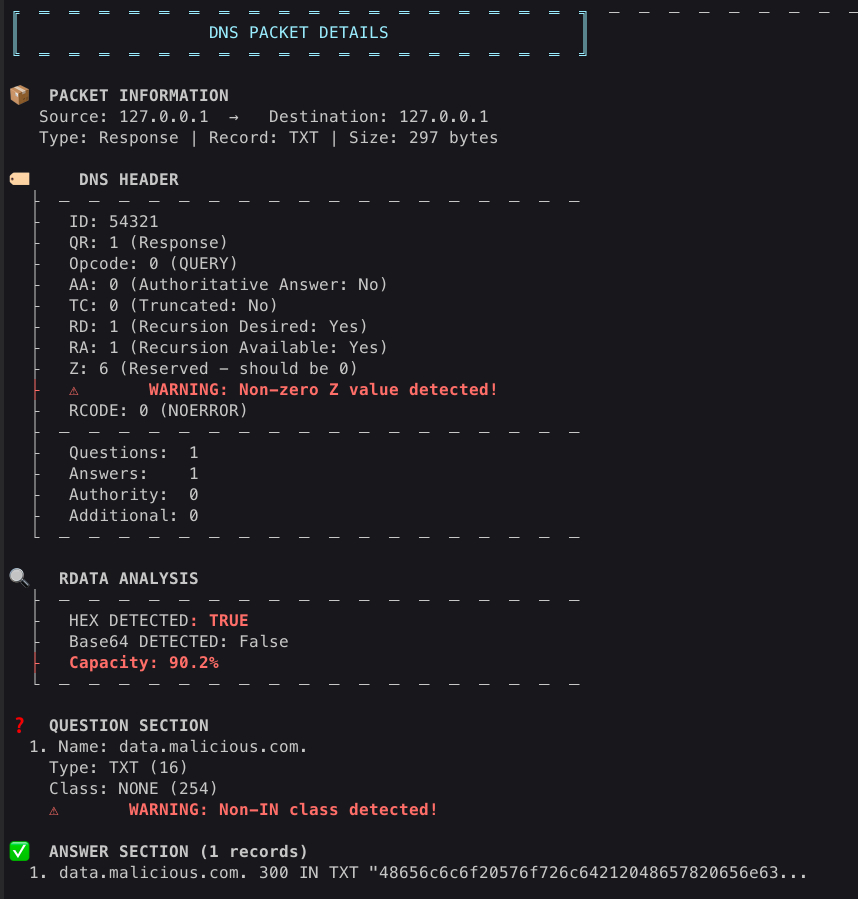The image size is (858, 899).
Task: Click the arrow between source and destination
Action: 233,118
